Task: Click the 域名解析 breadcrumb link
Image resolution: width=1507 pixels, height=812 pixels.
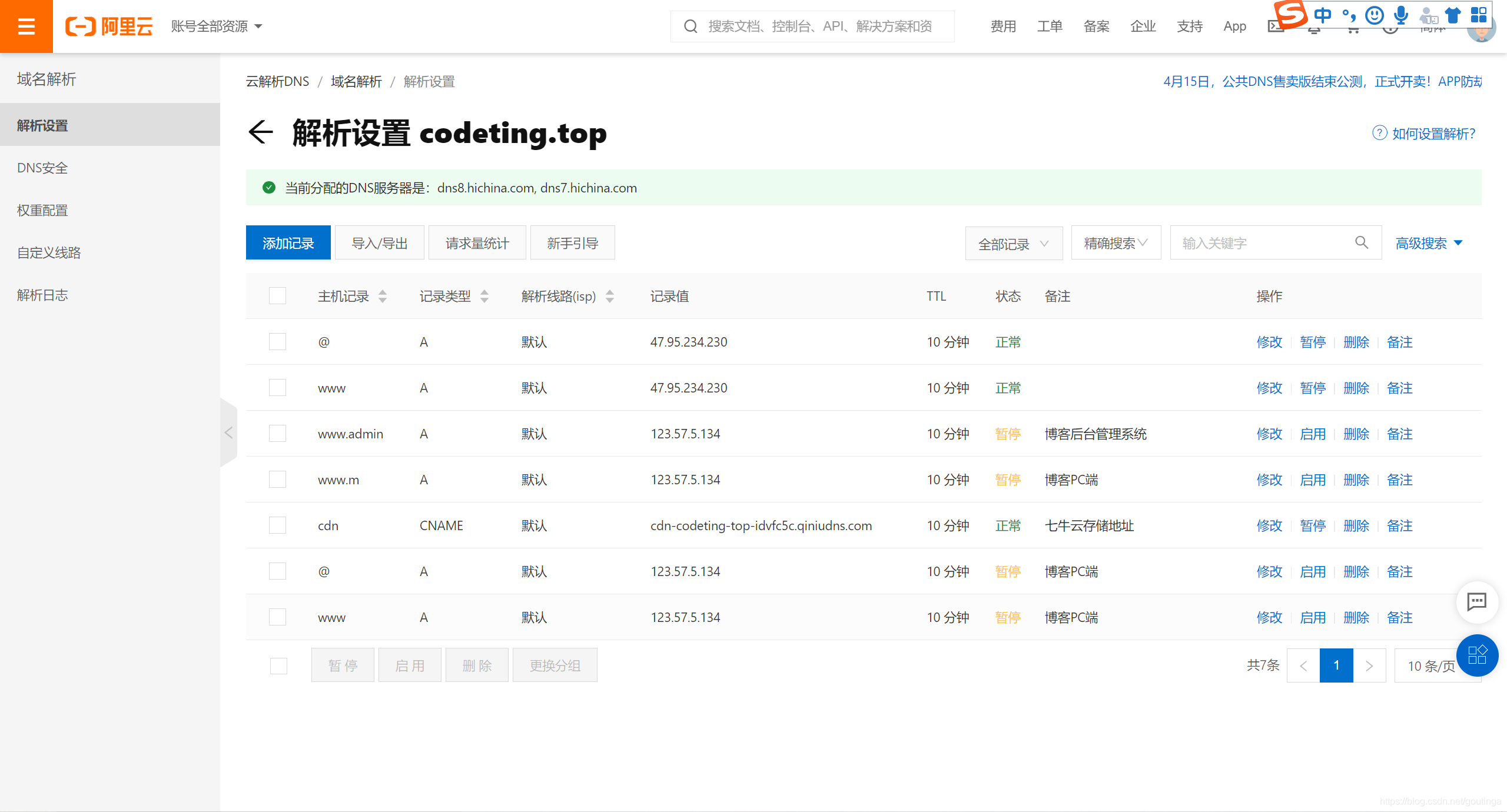Action: tap(356, 81)
